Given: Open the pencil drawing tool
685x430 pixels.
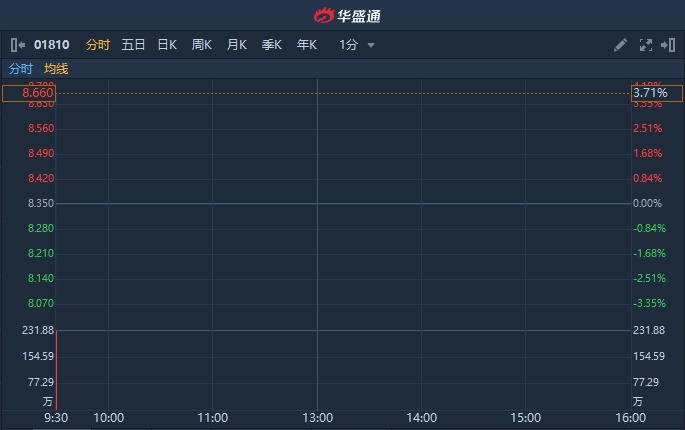Looking at the screenshot, I should point(620,45).
